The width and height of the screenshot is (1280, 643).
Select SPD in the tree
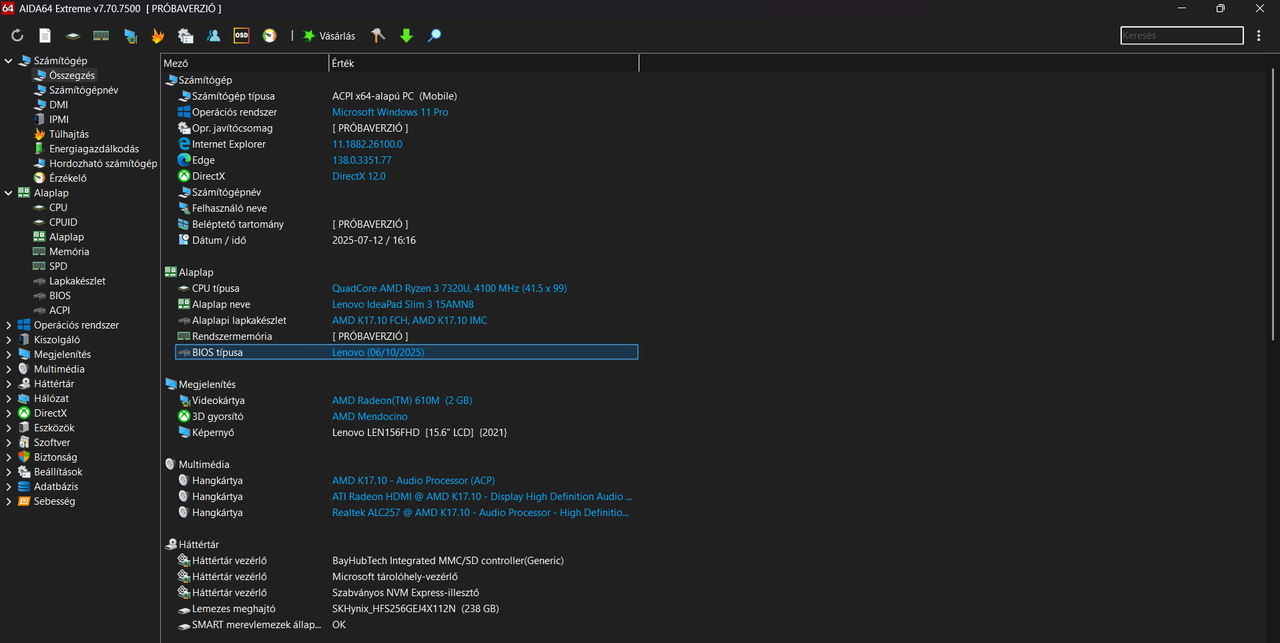58,266
